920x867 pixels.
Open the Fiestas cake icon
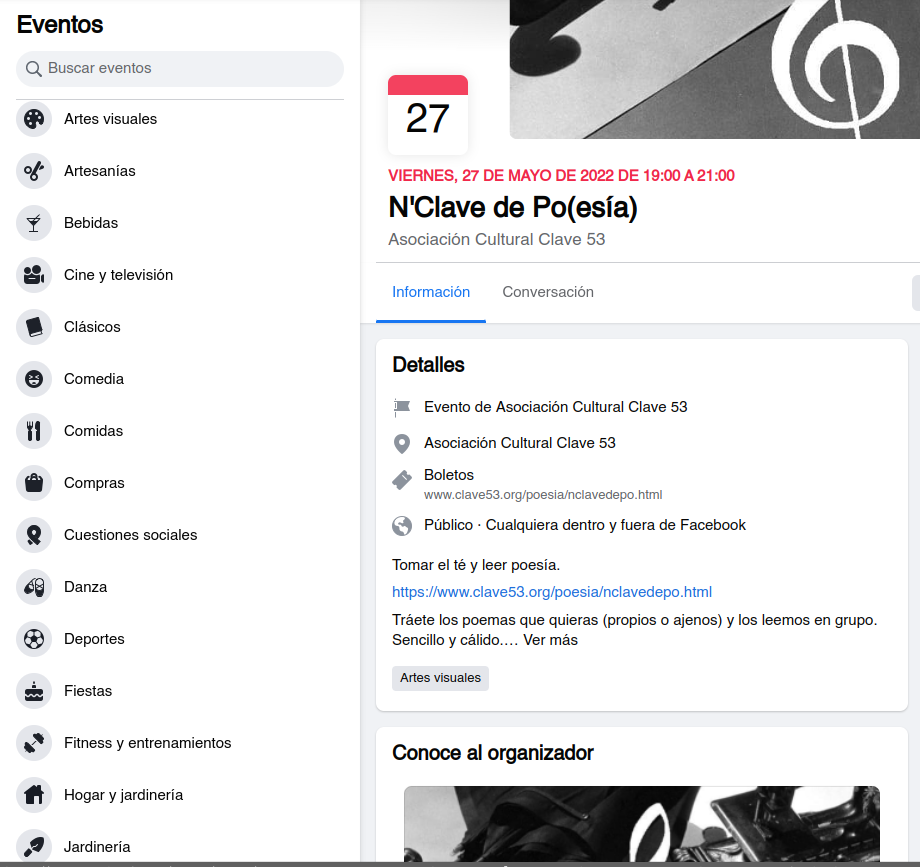34,691
